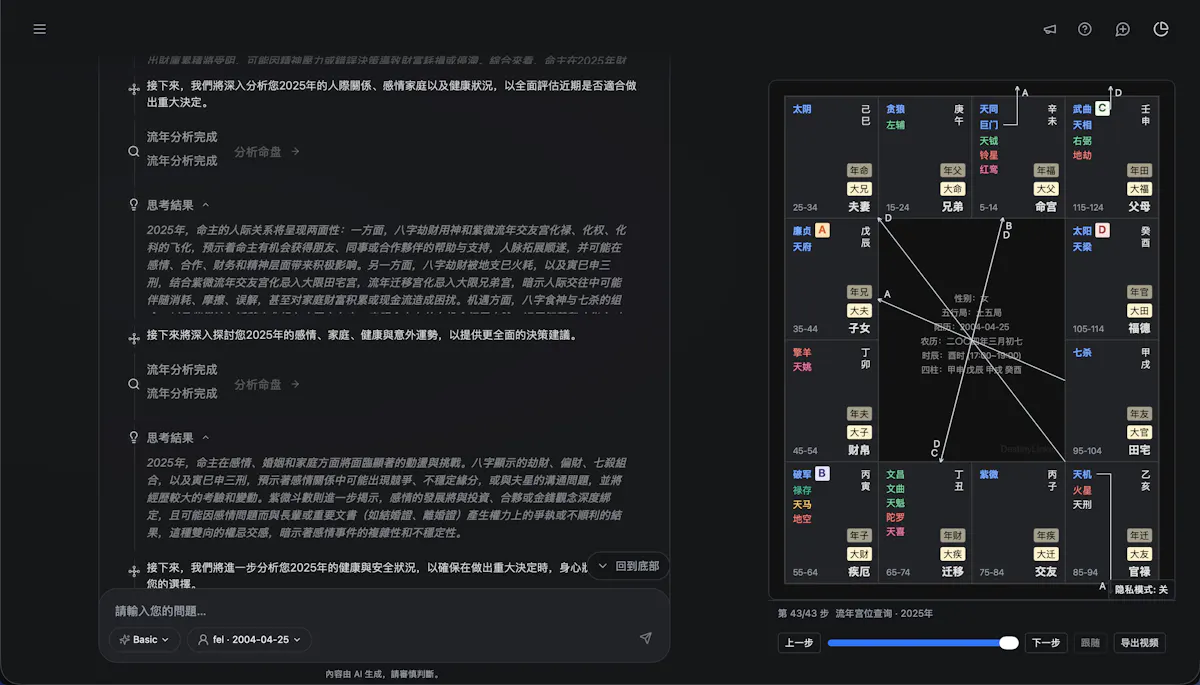1200x685 pixels.
Task: Open the Basic model dropdown
Action: 145,639
